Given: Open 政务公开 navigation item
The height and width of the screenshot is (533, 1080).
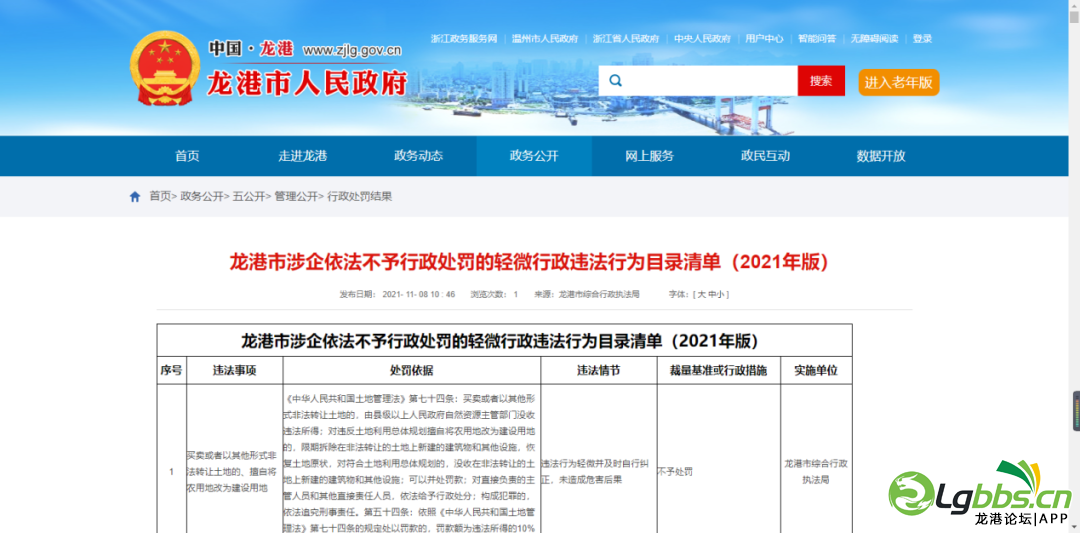Looking at the screenshot, I should point(534,156).
